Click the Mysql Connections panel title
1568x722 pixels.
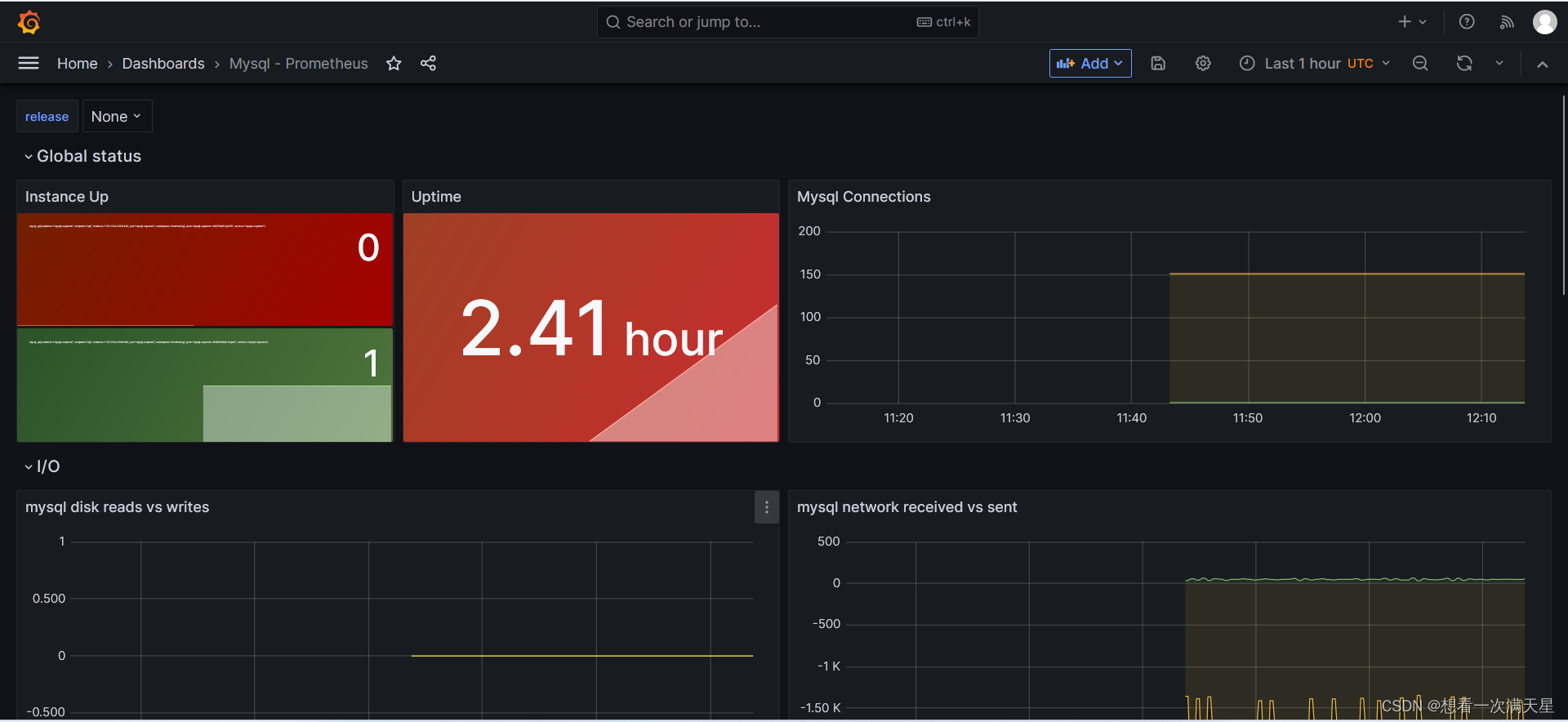[x=863, y=197]
